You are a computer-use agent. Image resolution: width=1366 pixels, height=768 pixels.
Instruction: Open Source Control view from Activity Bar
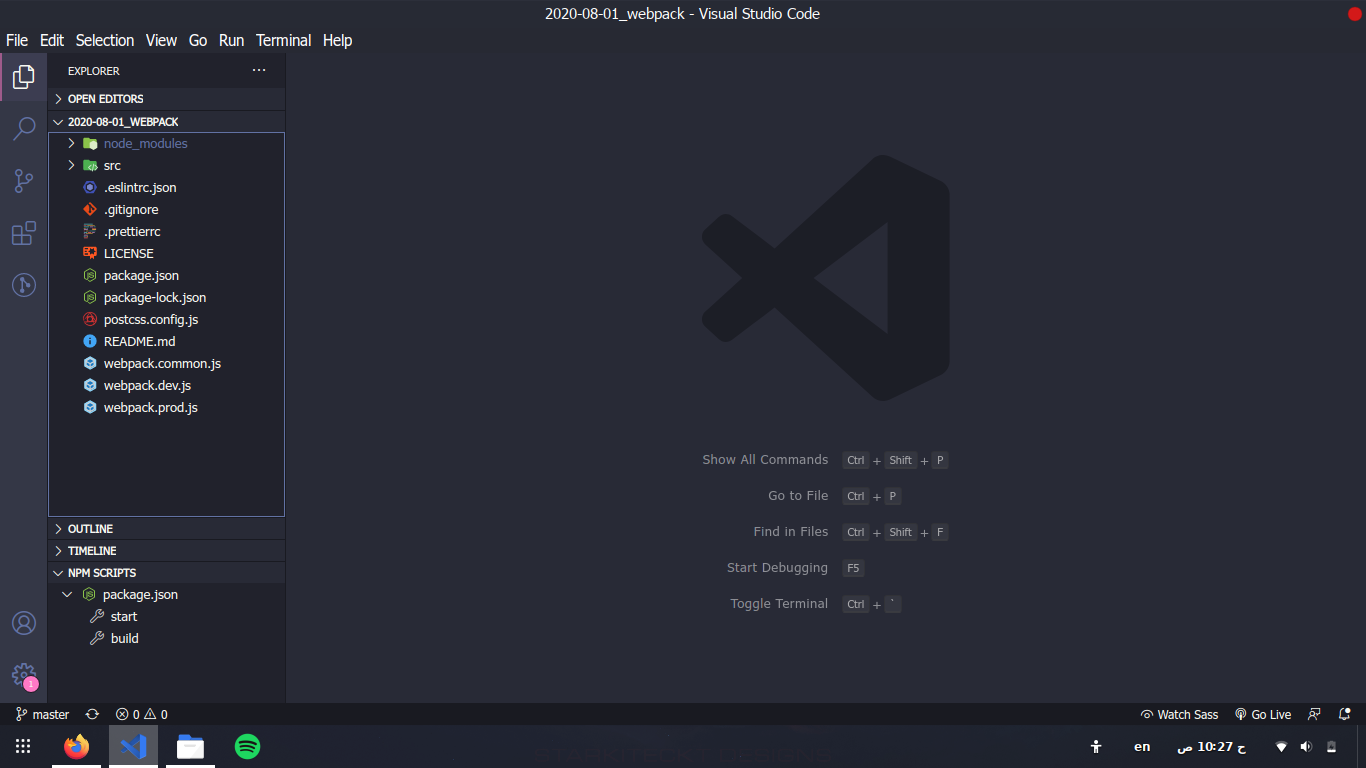pos(23,180)
